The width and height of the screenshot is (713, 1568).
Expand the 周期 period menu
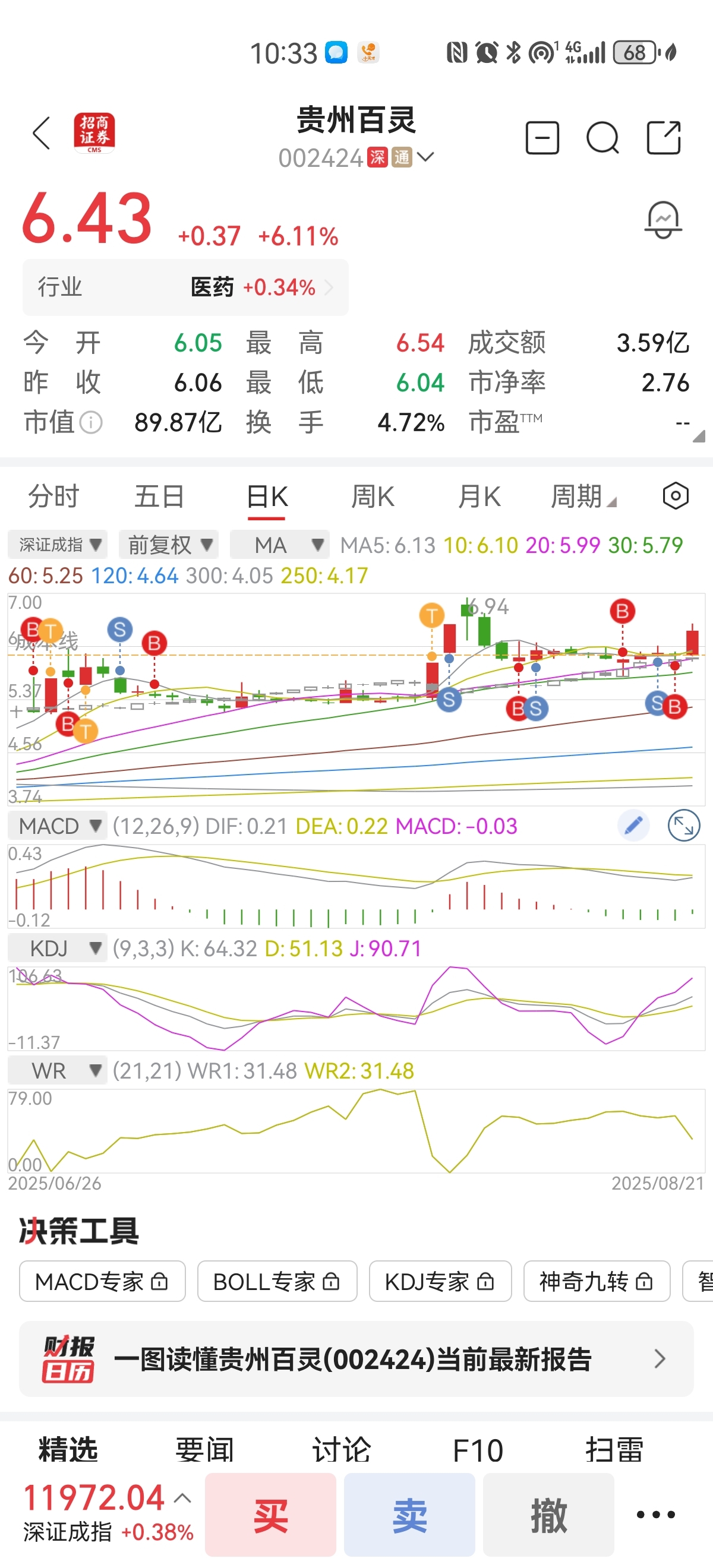point(583,496)
